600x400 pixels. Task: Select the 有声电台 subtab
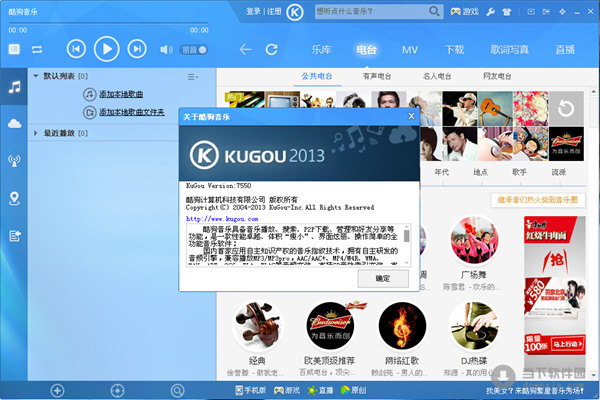[377, 76]
